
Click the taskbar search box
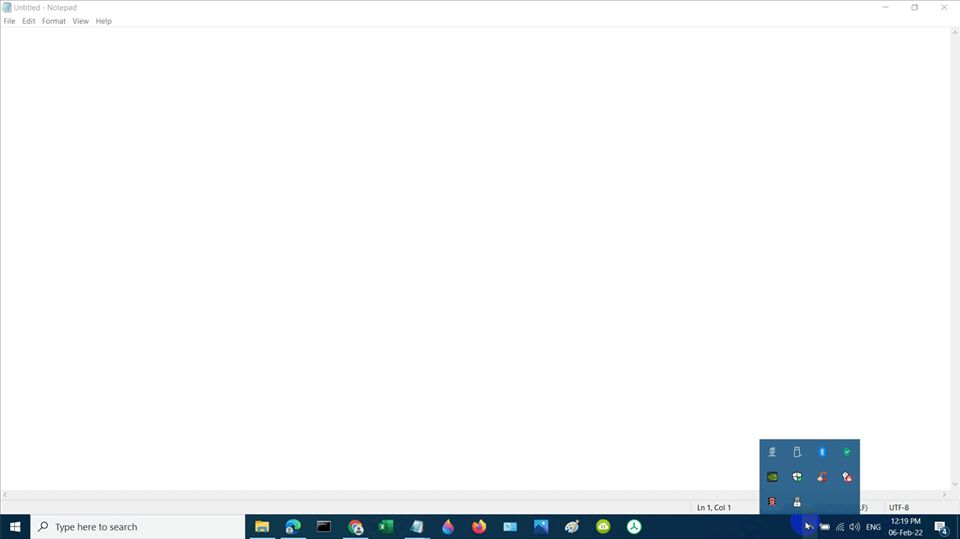pyautogui.click(x=138, y=526)
